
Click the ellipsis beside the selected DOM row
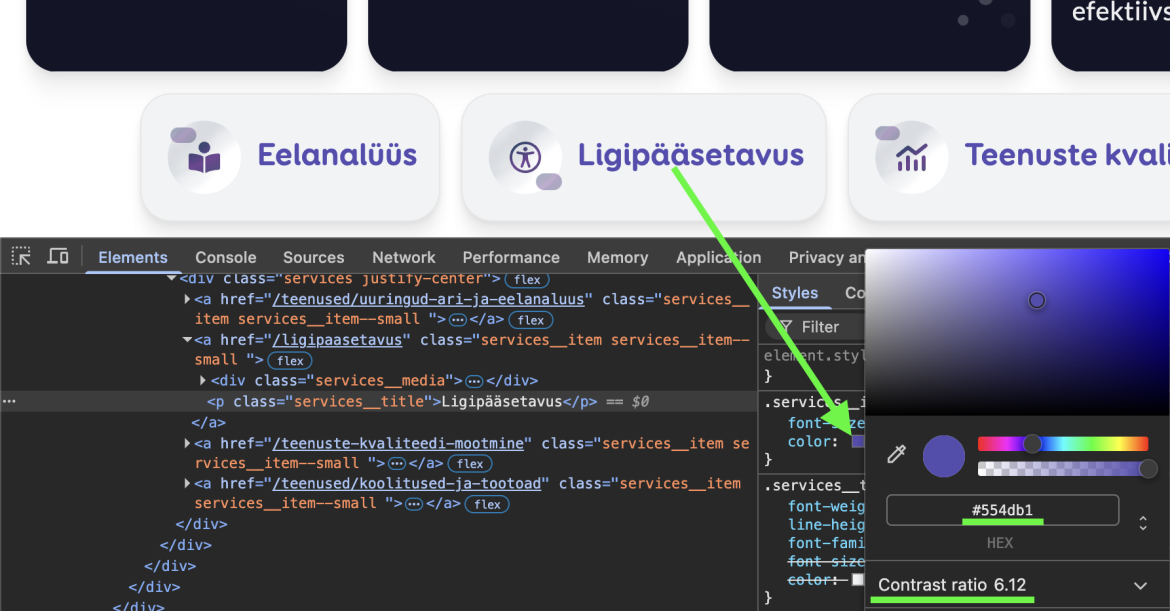(9, 401)
